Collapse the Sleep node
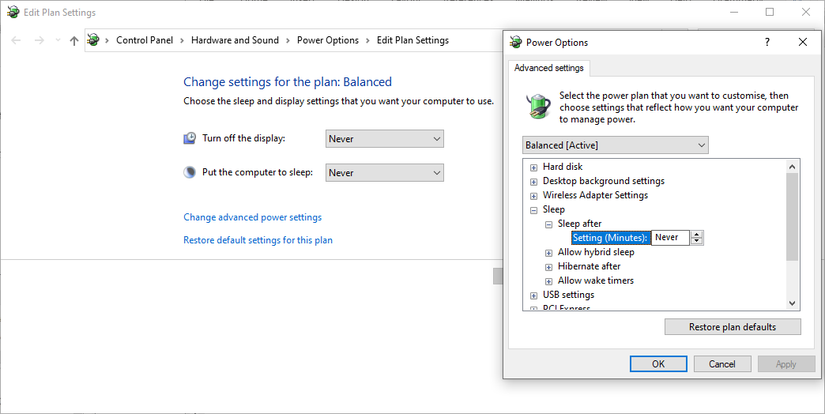The height and width of the screenshot is (414, 825). pyautogui.click(x=534, y=210)
